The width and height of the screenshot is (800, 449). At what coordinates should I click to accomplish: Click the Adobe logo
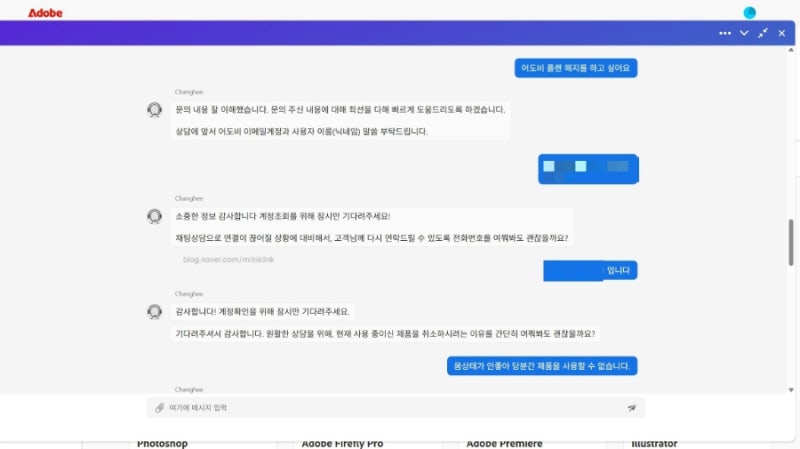45,13
